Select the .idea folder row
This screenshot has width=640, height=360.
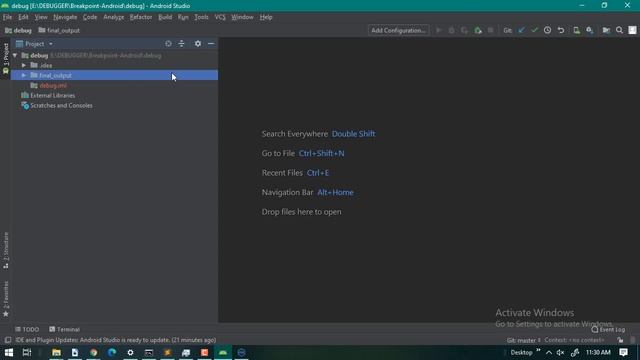114,65
